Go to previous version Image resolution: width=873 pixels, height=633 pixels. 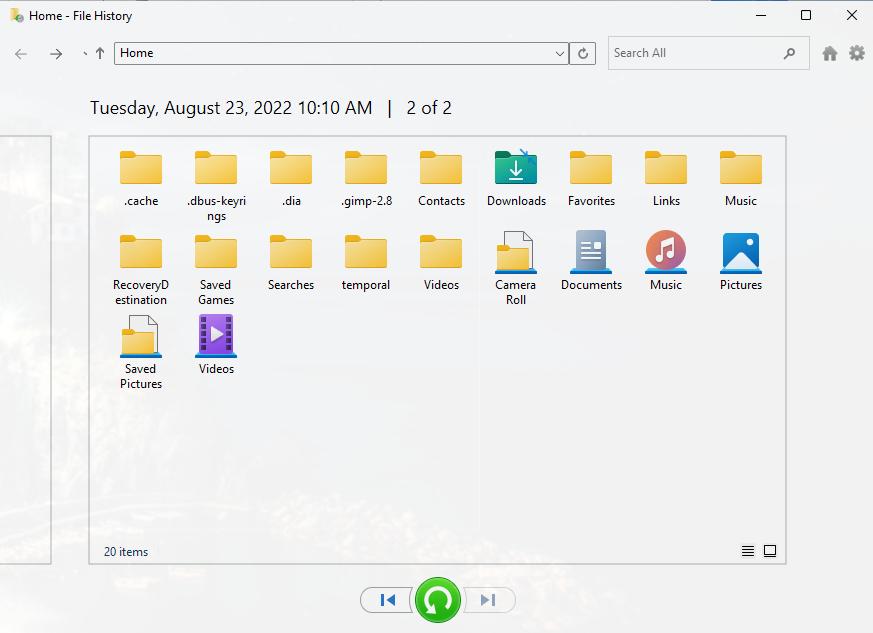388,600
